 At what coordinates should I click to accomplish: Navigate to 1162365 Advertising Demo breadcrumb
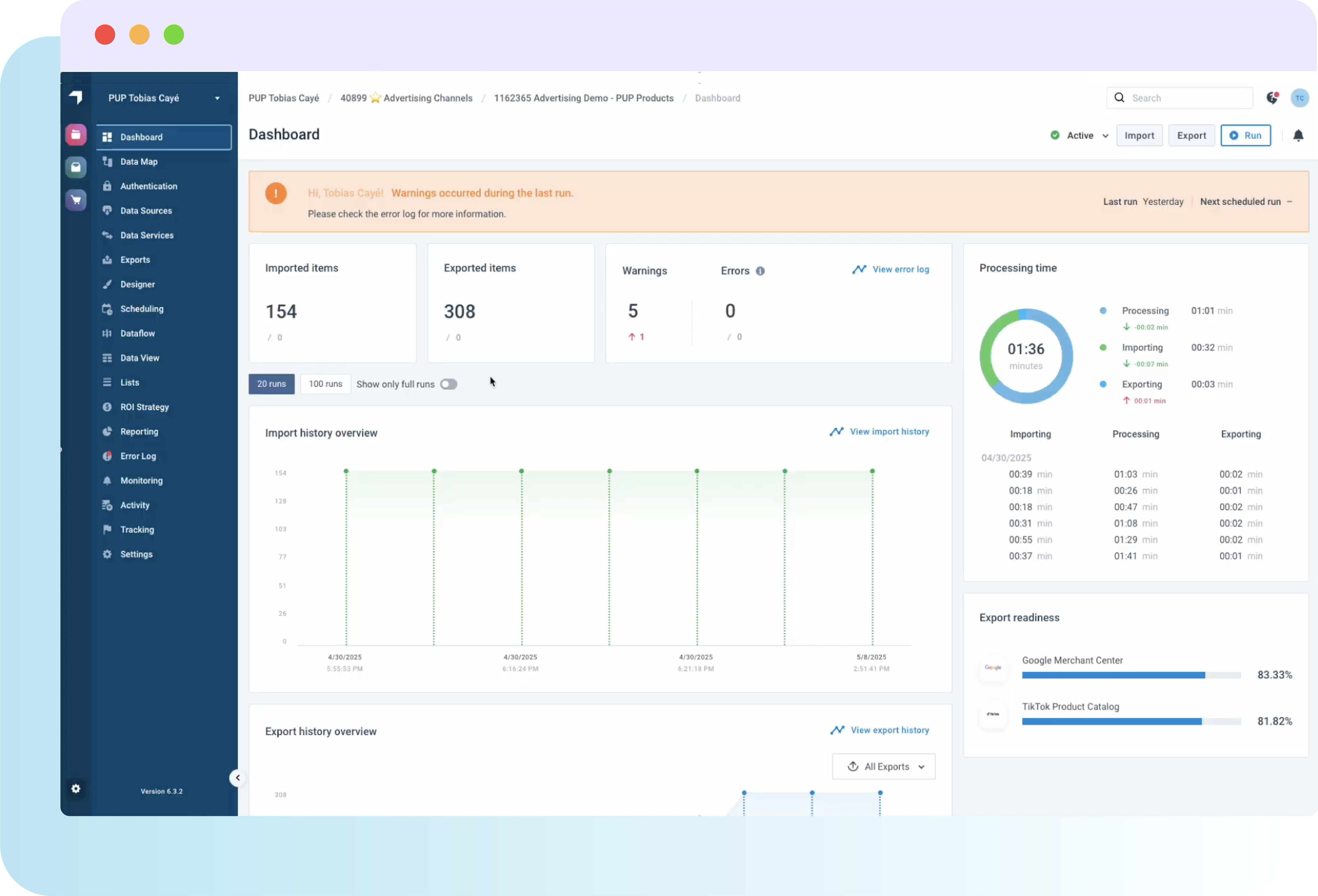click(x=583, y=98)
